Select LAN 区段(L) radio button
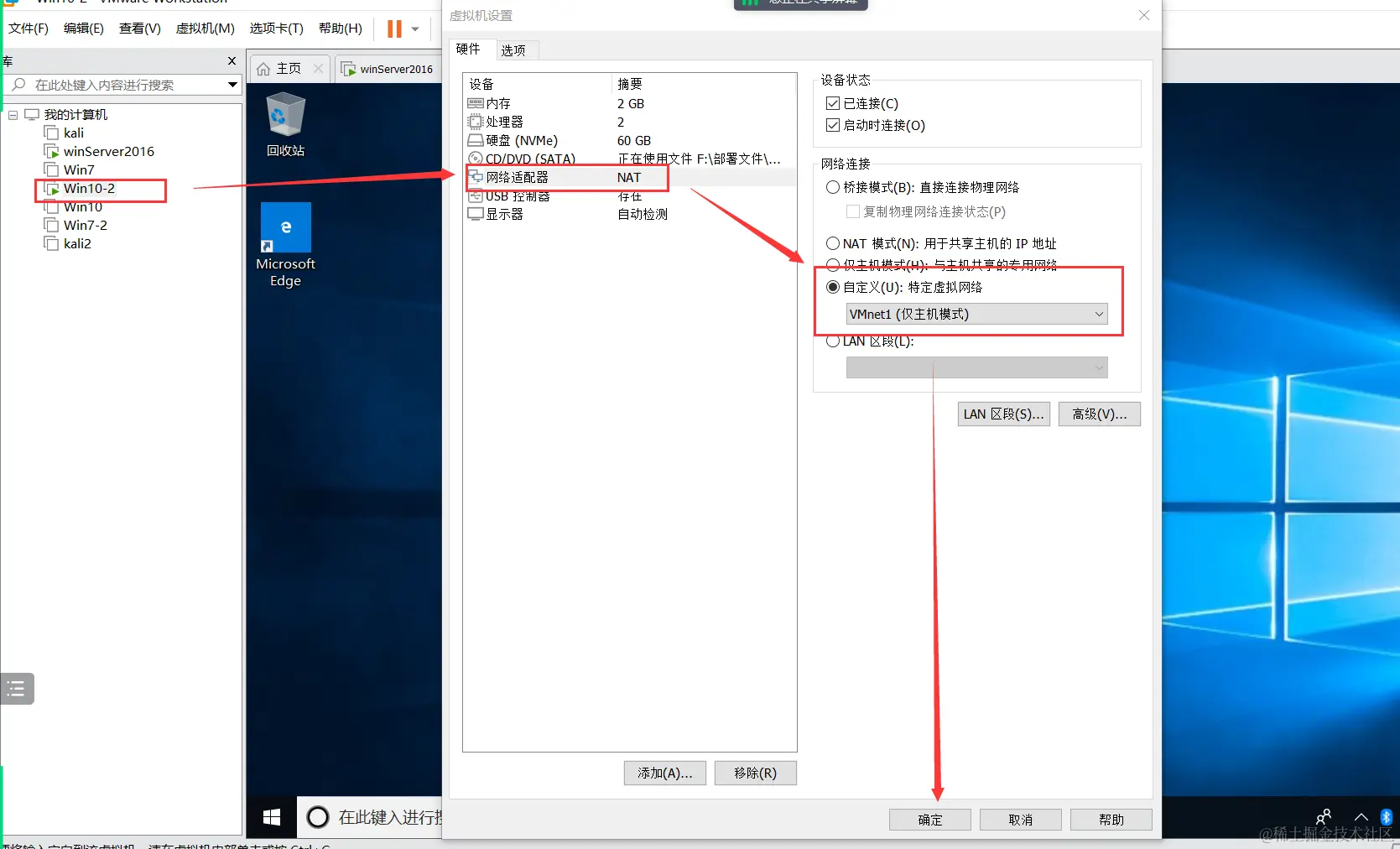The width and height of the screenshot is (1400, 849). pos(833,341)
